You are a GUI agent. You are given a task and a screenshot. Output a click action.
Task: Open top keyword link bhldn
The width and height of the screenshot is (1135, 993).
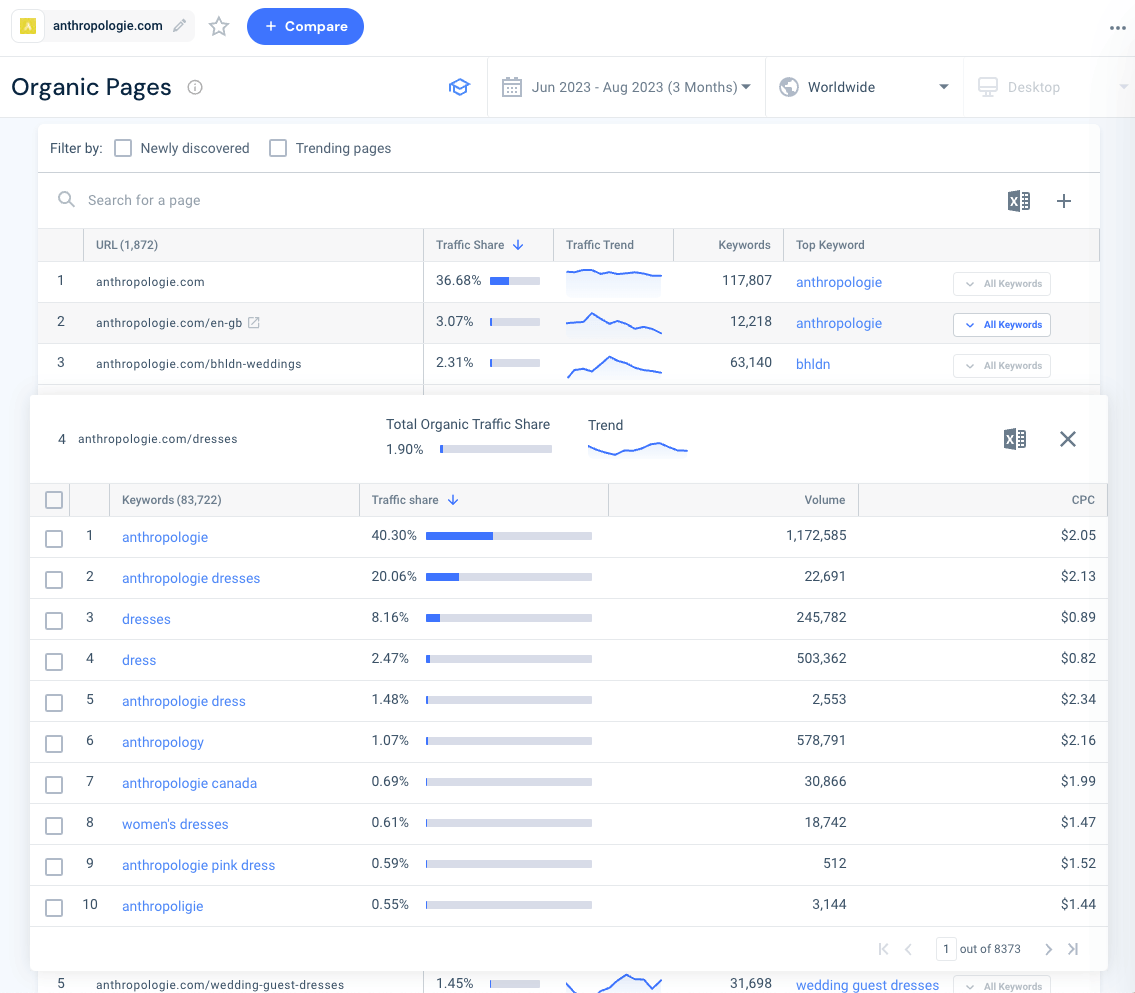tap(813, 364)
